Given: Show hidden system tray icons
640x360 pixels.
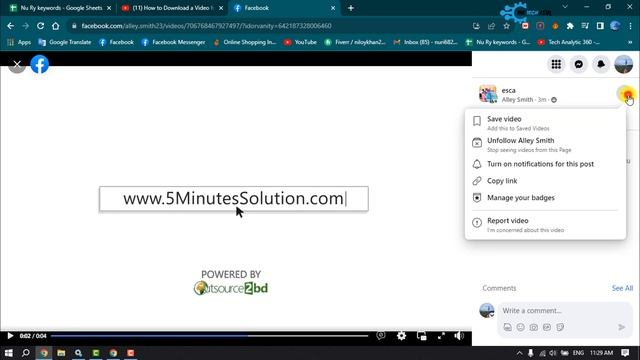Looking at the screenshot, I should pos(519,353).
